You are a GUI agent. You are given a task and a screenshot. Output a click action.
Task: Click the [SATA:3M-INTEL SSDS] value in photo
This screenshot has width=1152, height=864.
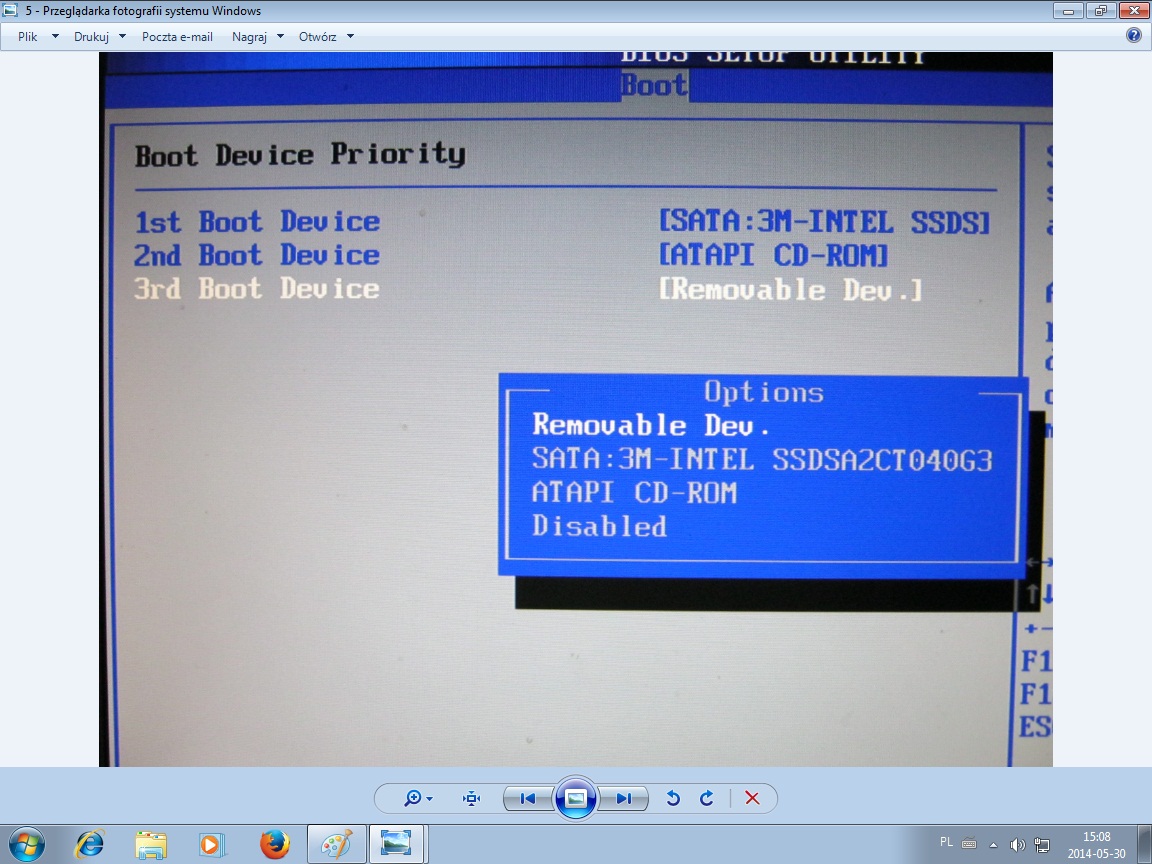point(824,222)
